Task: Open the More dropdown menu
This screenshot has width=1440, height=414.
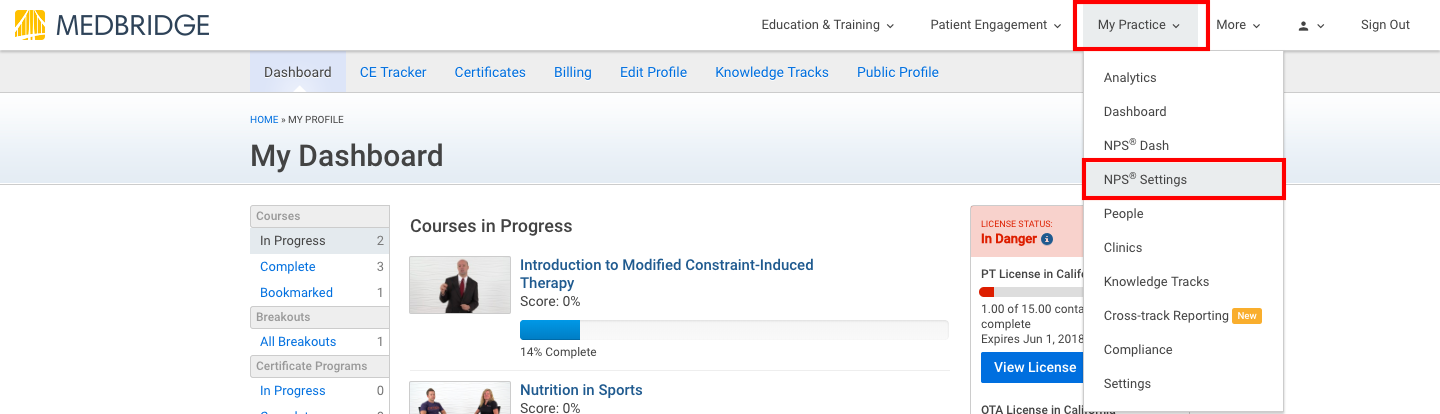Action: click(x=1238, y=25)
